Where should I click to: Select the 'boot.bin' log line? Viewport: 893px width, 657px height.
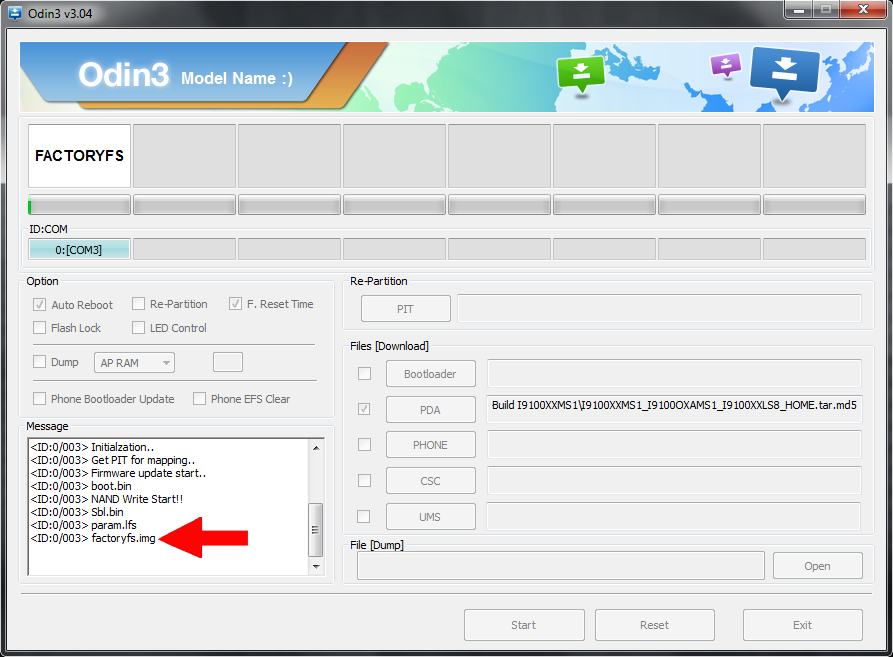pos(81,486)
